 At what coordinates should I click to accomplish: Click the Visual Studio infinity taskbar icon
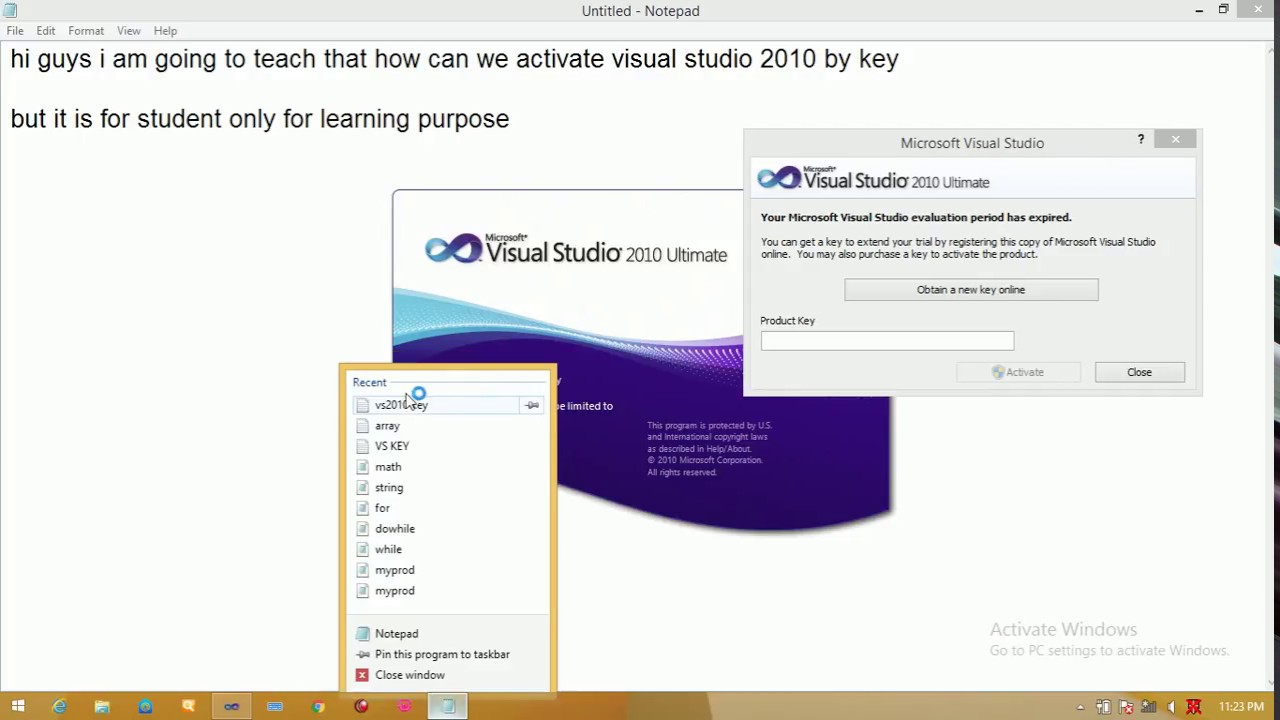pyautogui.click(x=231, y=707)
